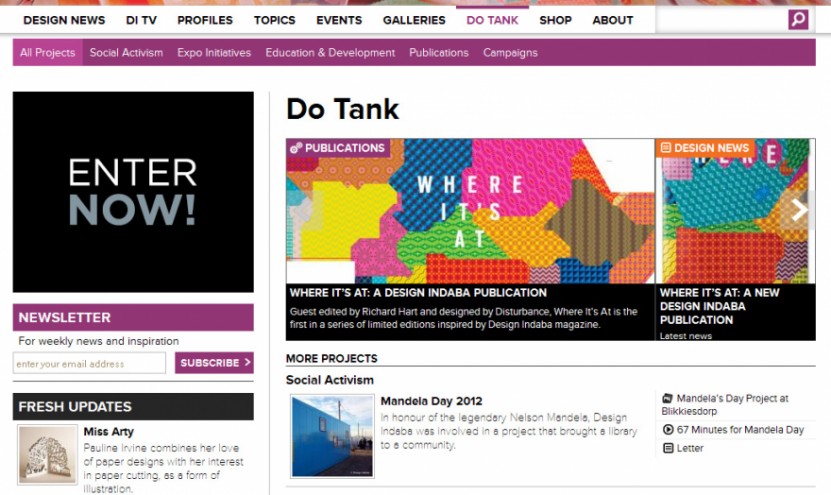Open the Letter document icon
This screenshot has height=495, width=831.
point(668,448)
